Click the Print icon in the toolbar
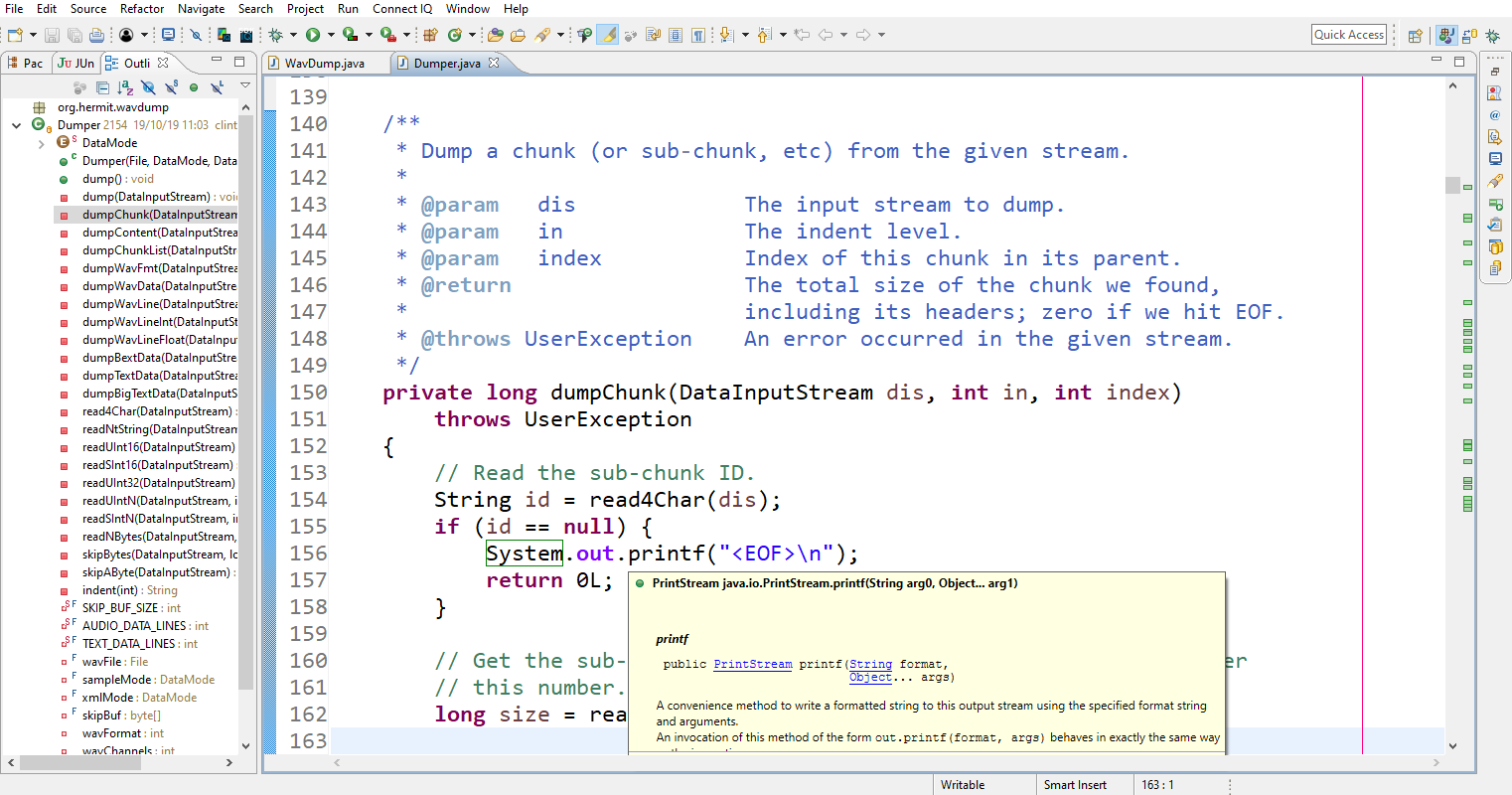 (x=96, y=35)
